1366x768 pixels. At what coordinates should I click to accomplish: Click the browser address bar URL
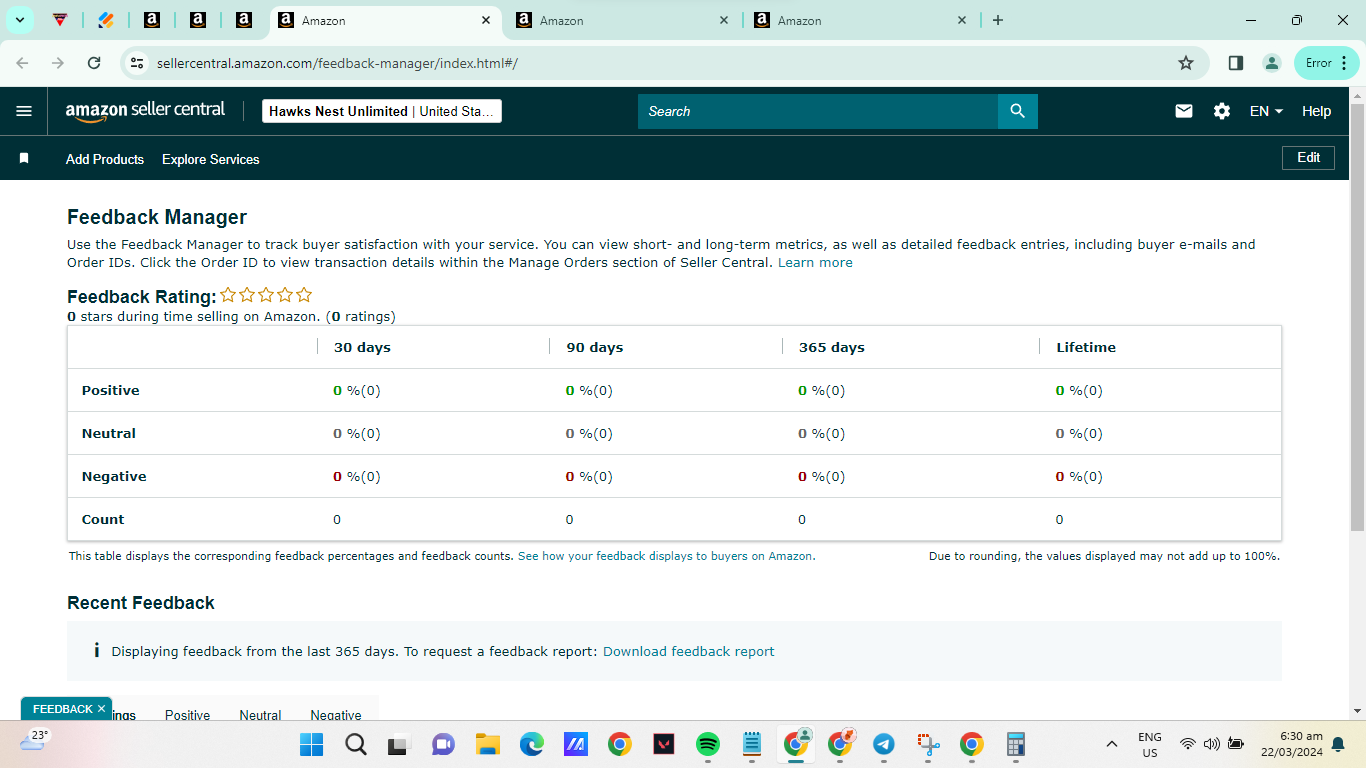337,63
